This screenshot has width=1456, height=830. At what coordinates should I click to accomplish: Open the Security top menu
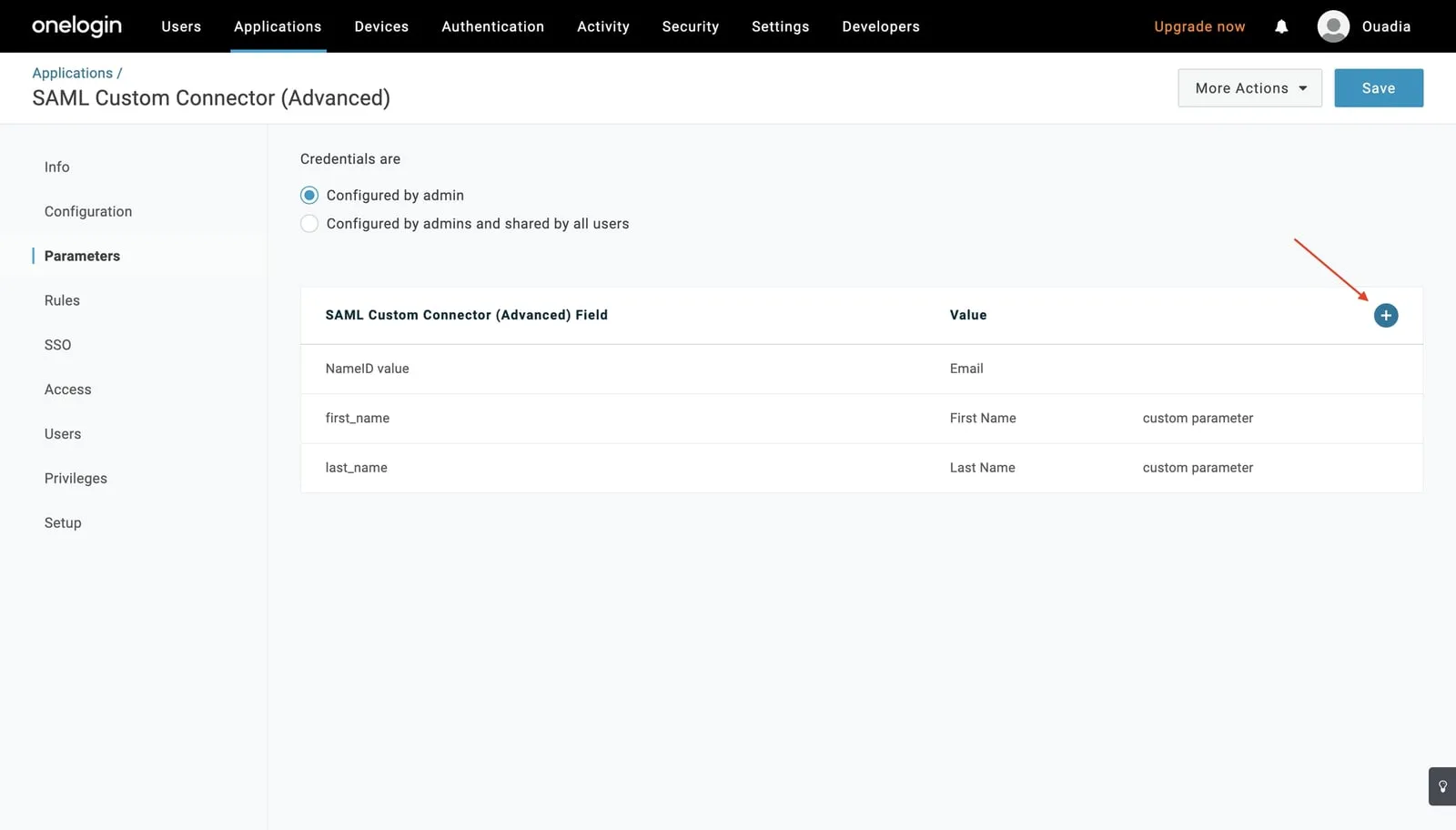[x=691, y=26]
